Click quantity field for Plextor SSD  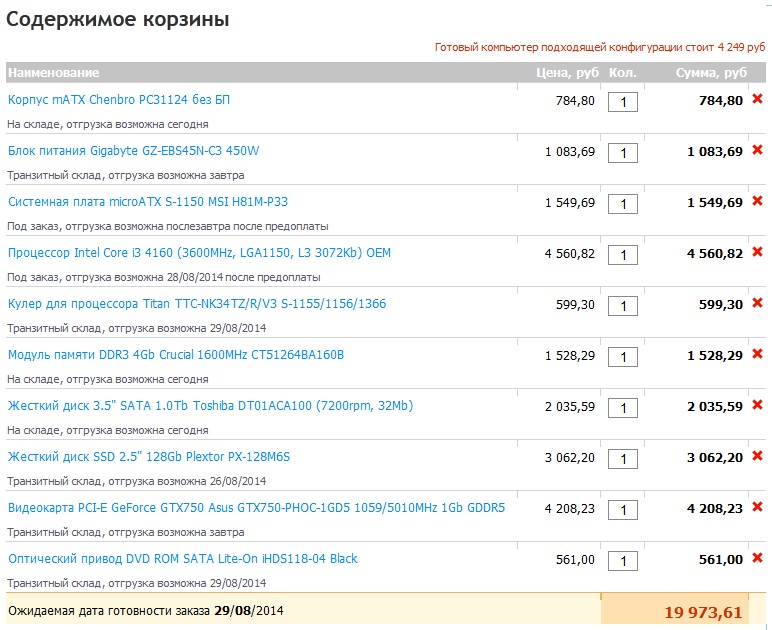coord(623,458)
